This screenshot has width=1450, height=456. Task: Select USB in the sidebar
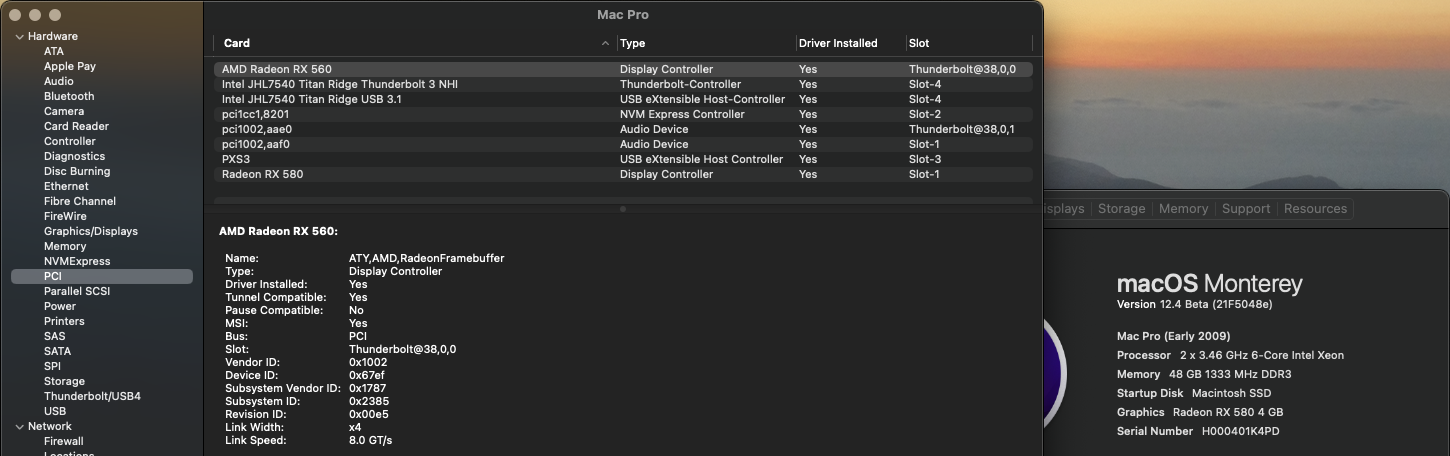coord(55,411)
